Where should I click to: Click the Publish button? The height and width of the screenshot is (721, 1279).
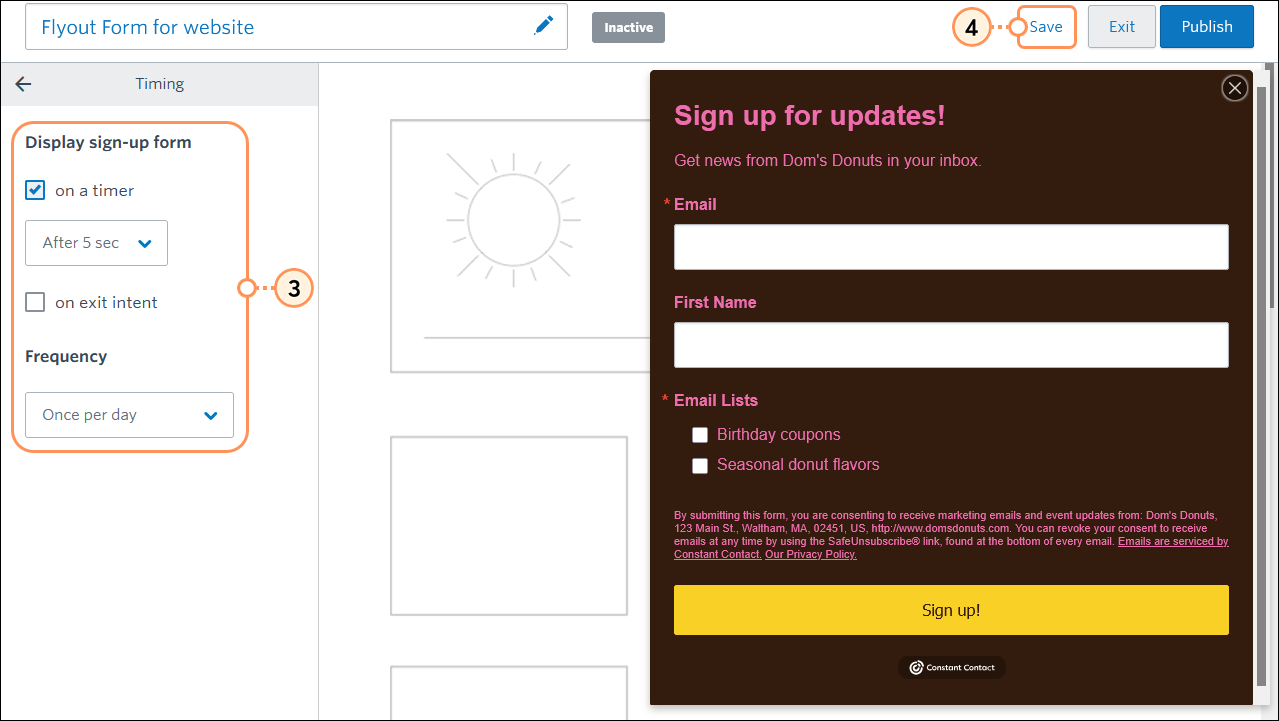coord(1206,26)
